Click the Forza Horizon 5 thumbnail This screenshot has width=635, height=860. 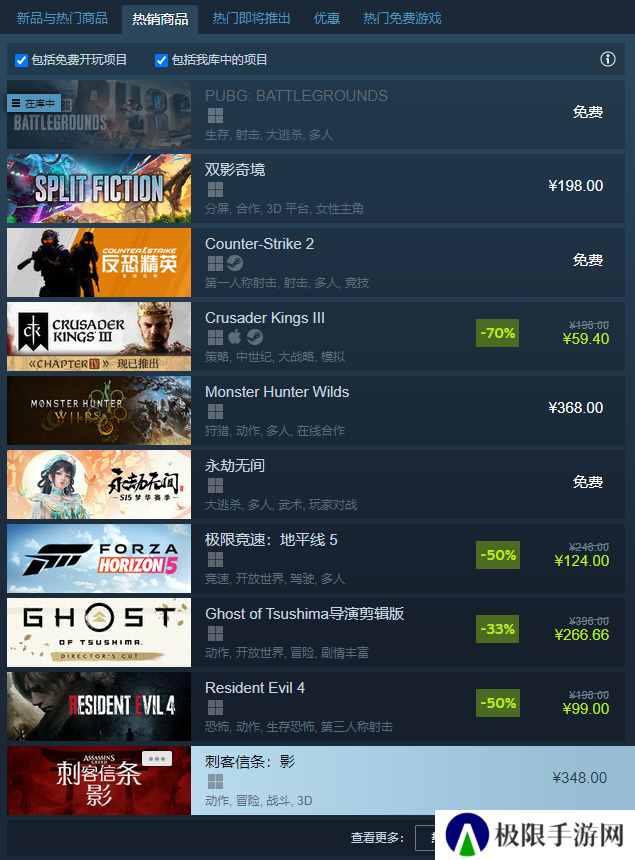coord(99,558)
